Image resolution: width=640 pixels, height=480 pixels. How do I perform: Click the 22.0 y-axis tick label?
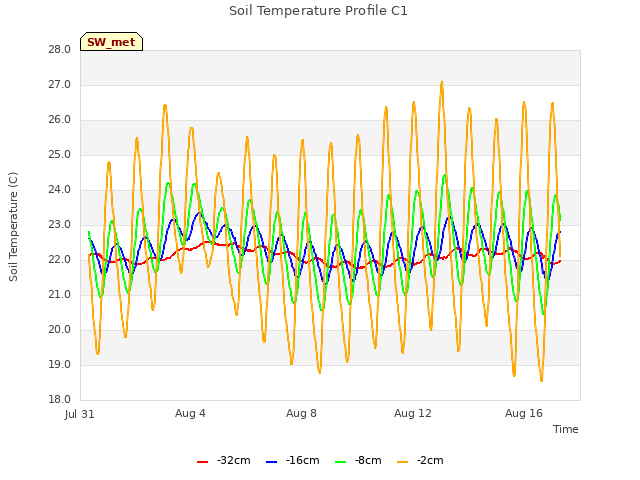click(60, 260)
